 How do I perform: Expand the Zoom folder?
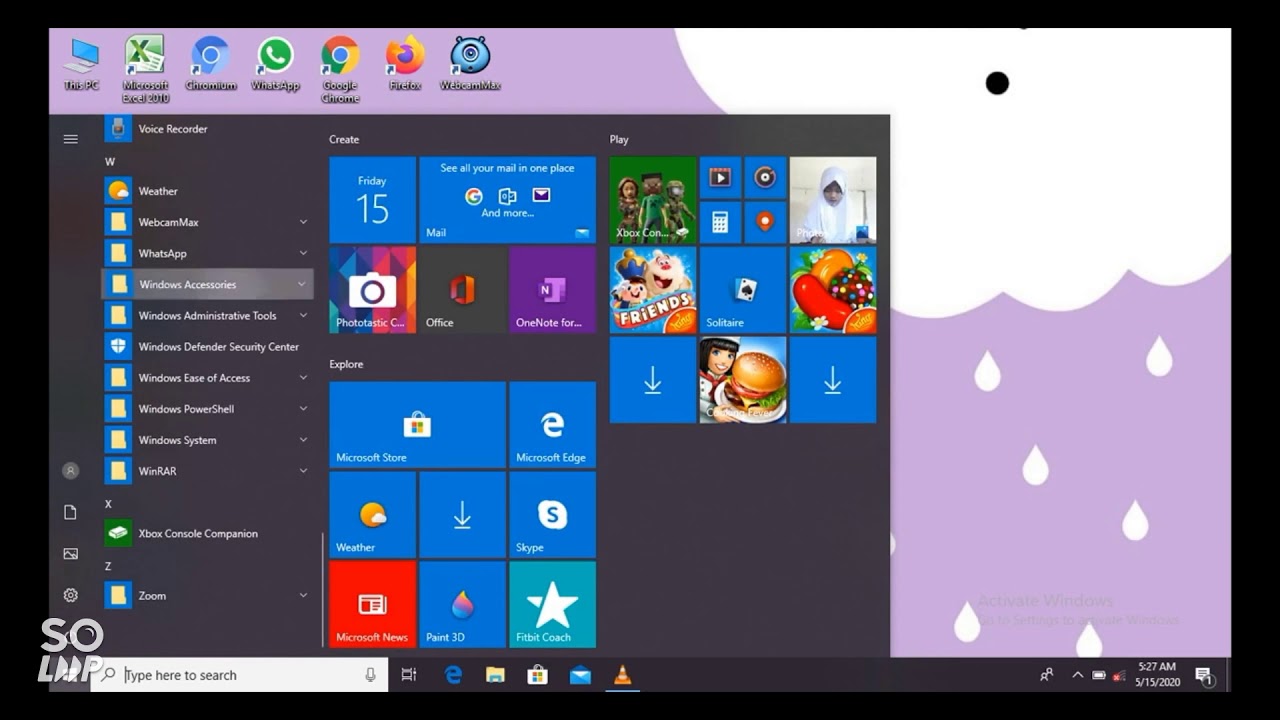(208, 595)
